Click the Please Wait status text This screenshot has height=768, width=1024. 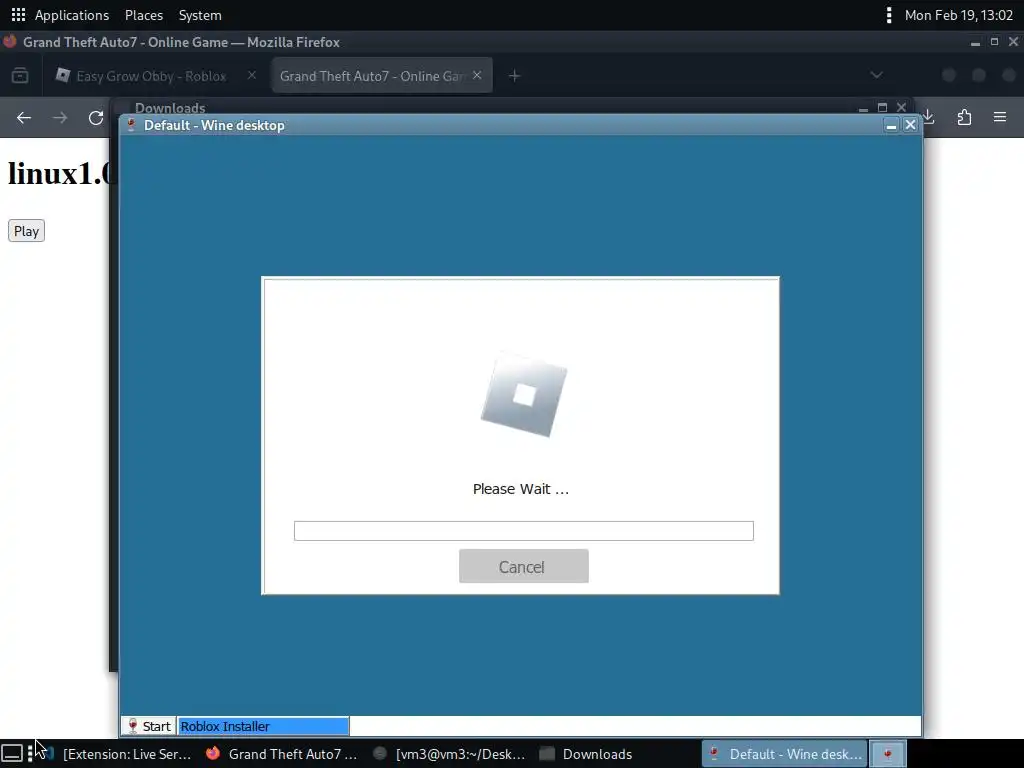[x=521, y=489]
